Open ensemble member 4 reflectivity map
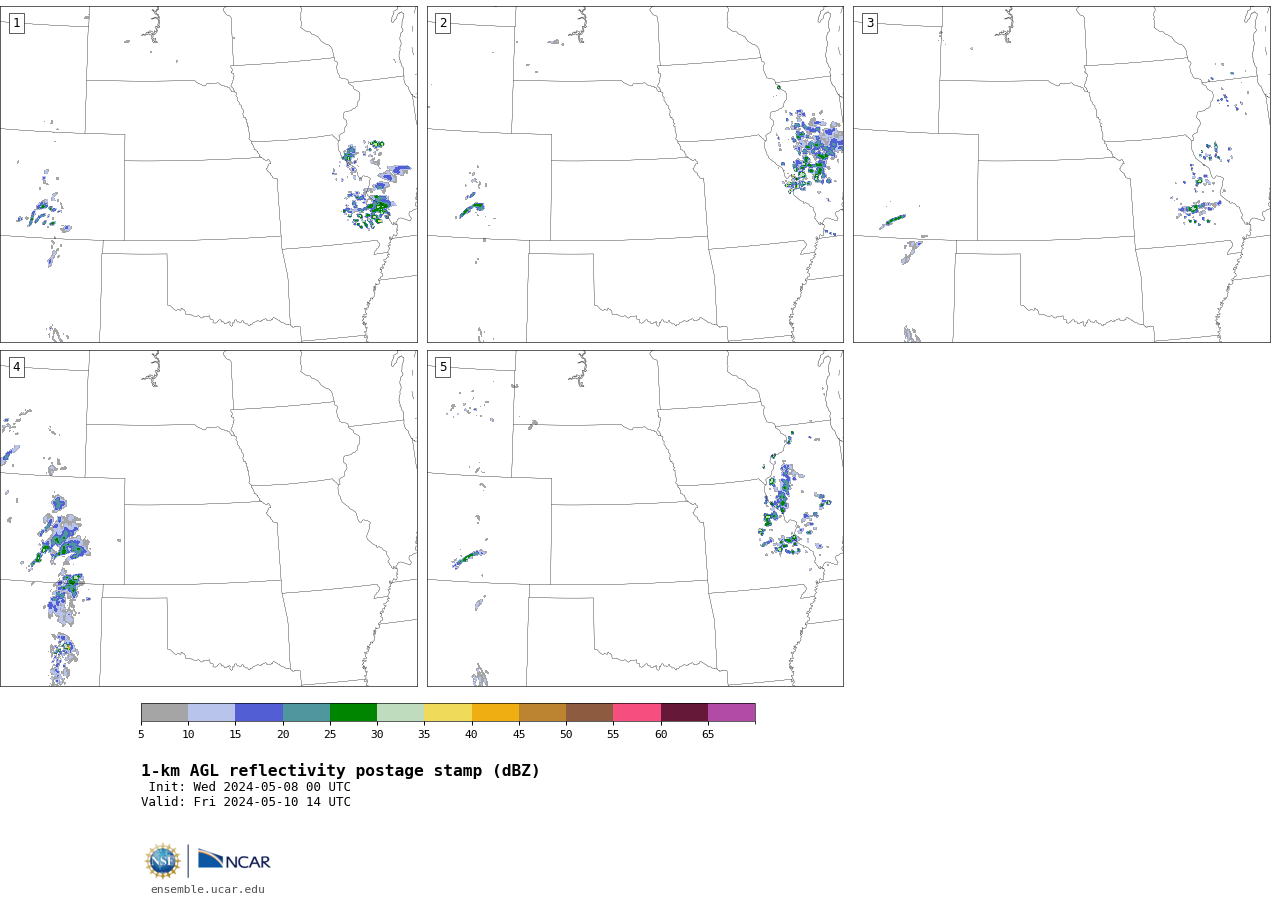 click(208, 518)
